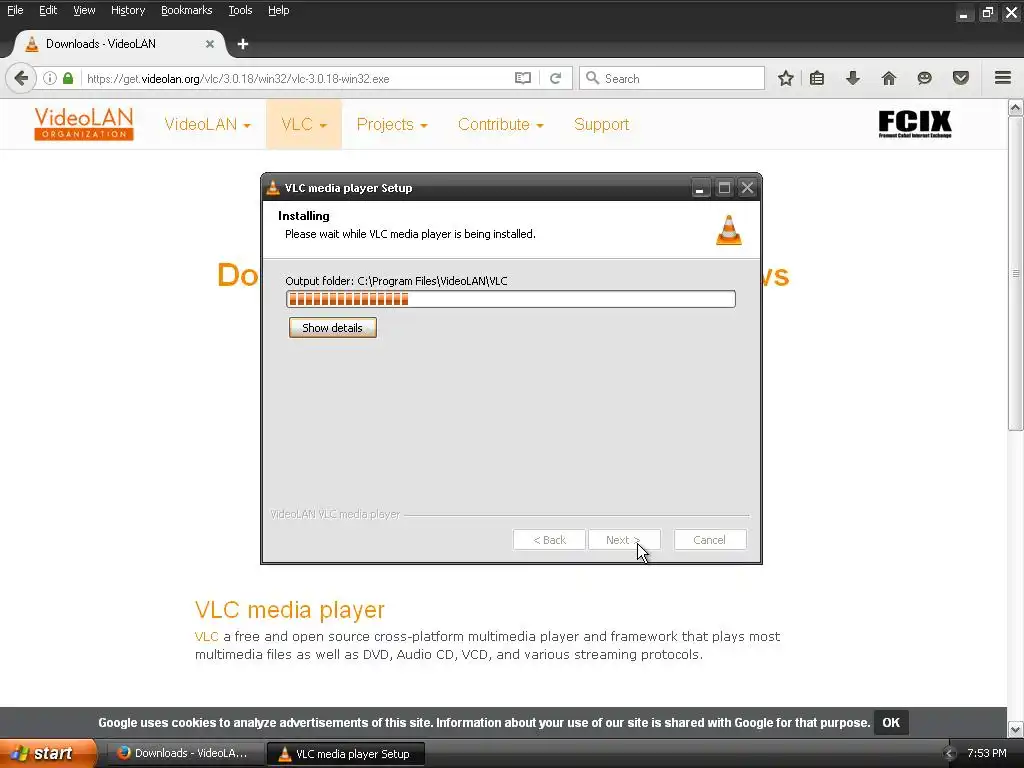This screenshot has width=1024, height=768.
Task: Follow the orange VLC link in description
Action: click(206, 636)
